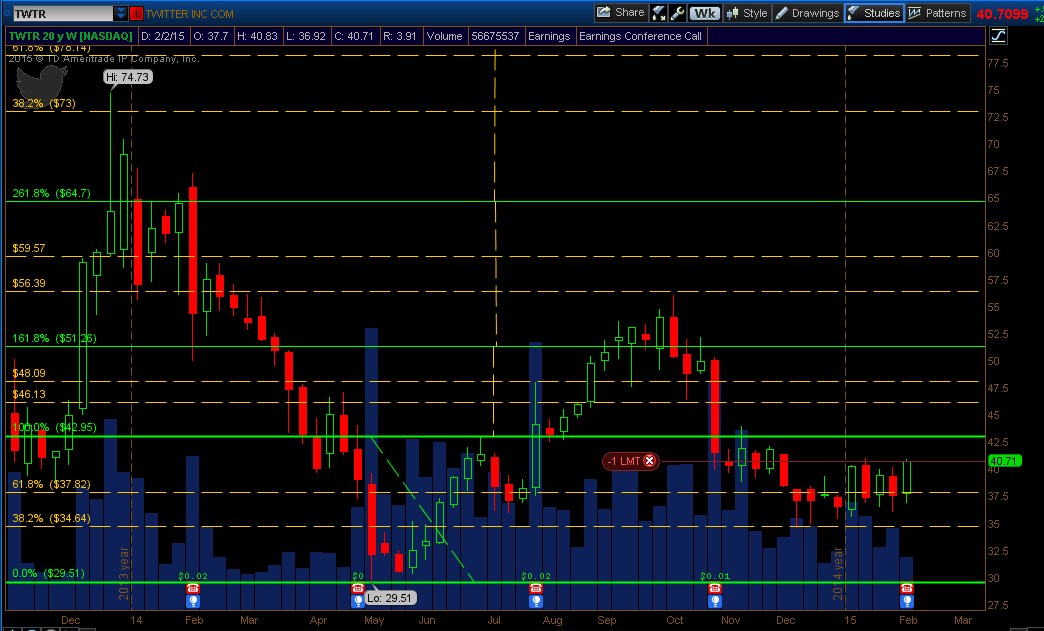Click the volume value 56675537
This screenshot has height=631, width=1044.
[x=495, y=36]
